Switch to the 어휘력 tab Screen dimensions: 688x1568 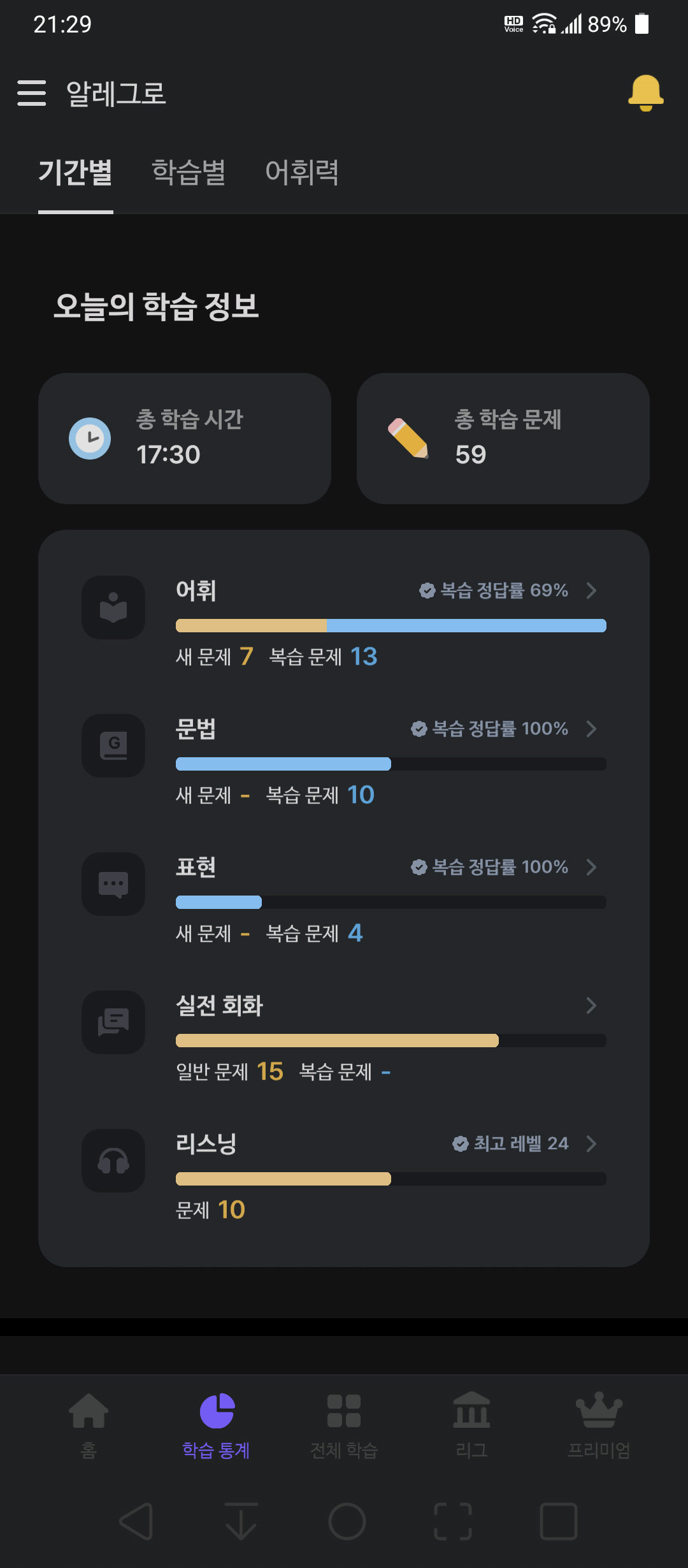pos(302,173)
